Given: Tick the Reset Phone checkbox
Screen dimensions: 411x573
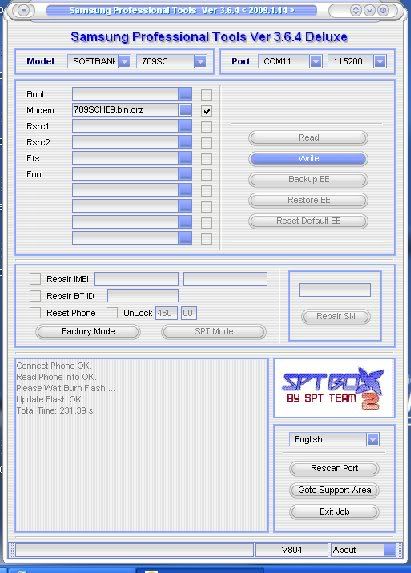Looking at the screenshot, I should tap(35, 313).
